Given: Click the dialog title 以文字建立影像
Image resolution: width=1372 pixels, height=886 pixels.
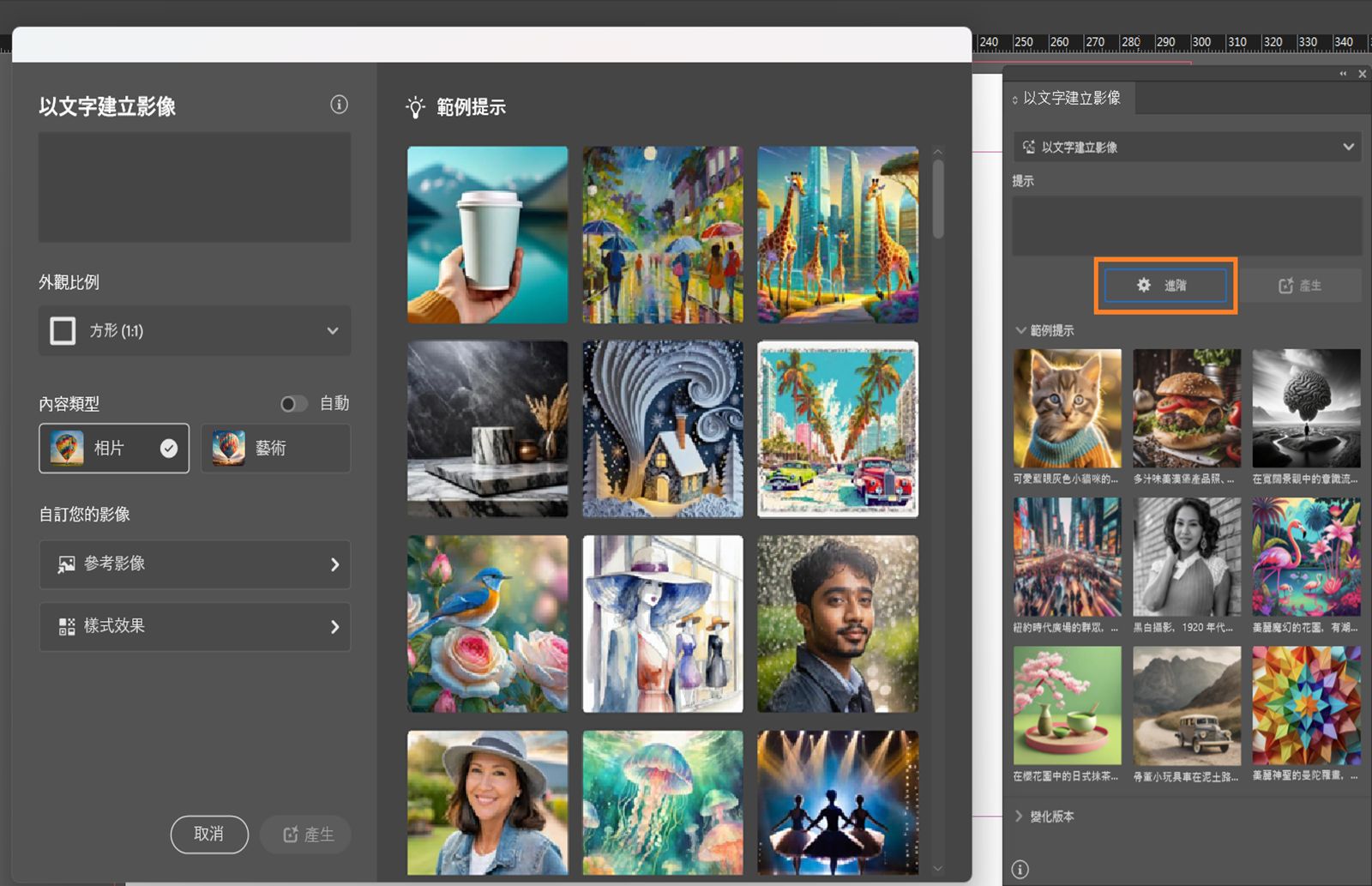Looking at the screenshot, I should tap(107, 105).
